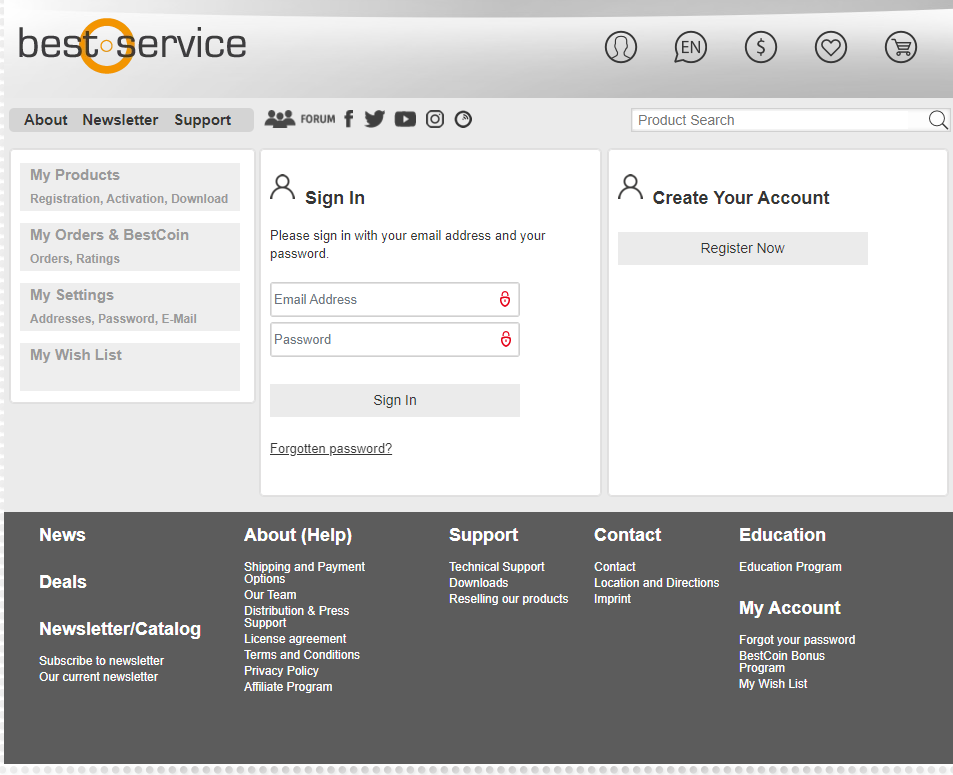Open the Newsletter menu
Viewport: 953px width, 775px height.
click(120, 120)
